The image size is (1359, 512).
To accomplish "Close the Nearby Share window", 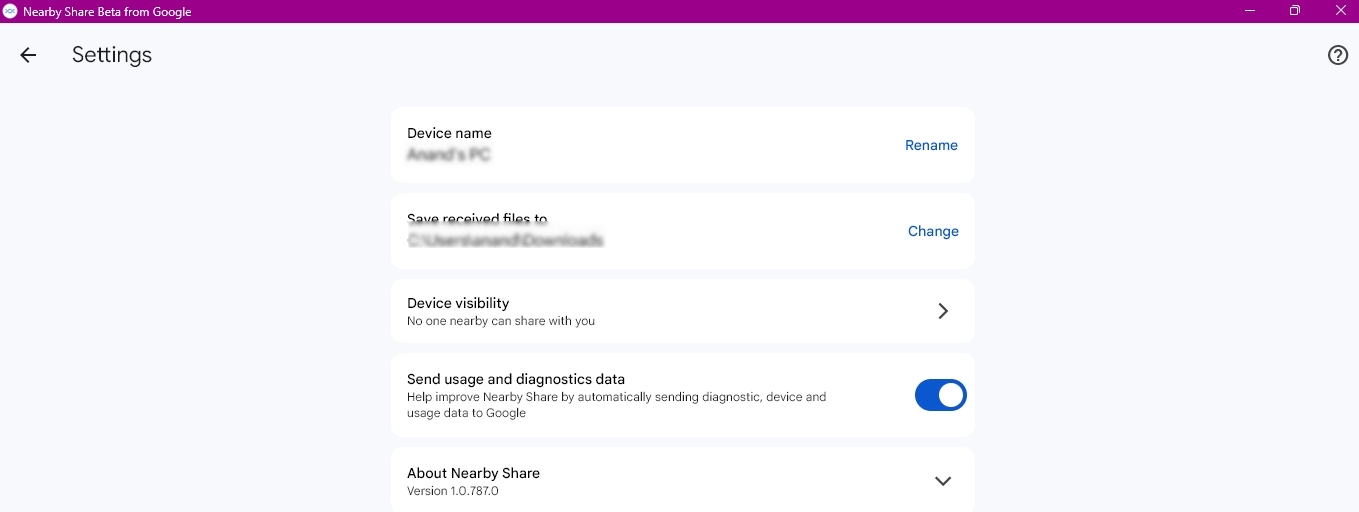I will (1340, 11).
